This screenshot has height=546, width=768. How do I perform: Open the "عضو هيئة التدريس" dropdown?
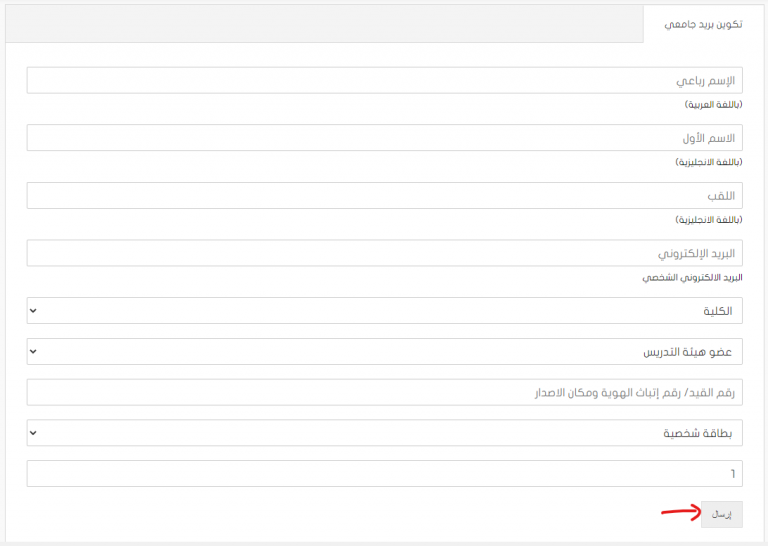pyautogui.click(x=384, y=351)
